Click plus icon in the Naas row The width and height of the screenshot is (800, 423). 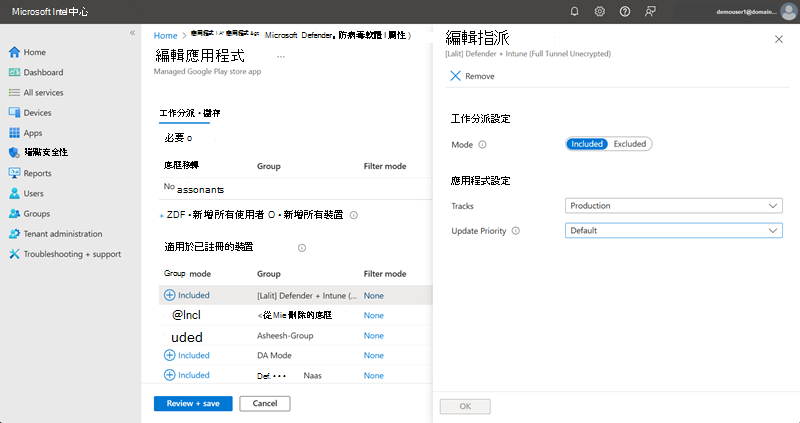[x=169, y=375]
